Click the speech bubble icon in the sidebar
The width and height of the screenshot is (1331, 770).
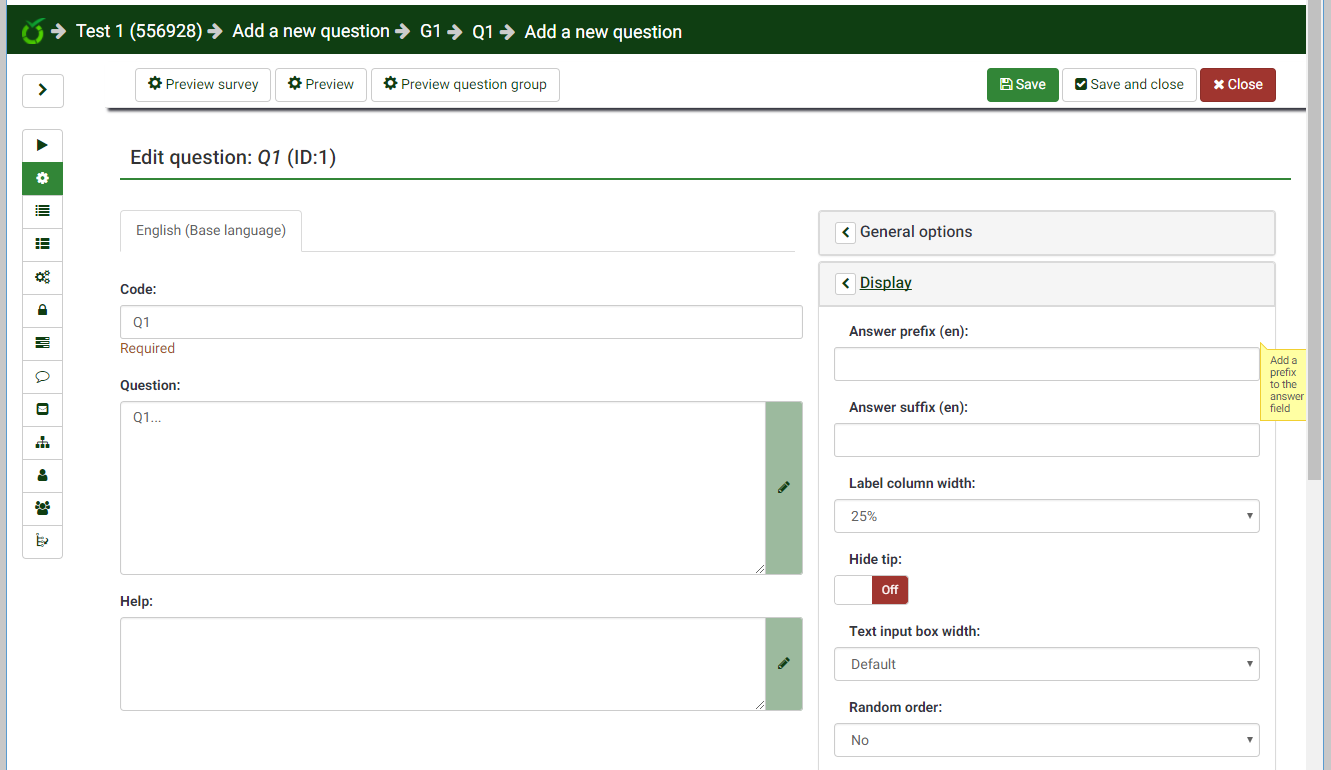42,377
